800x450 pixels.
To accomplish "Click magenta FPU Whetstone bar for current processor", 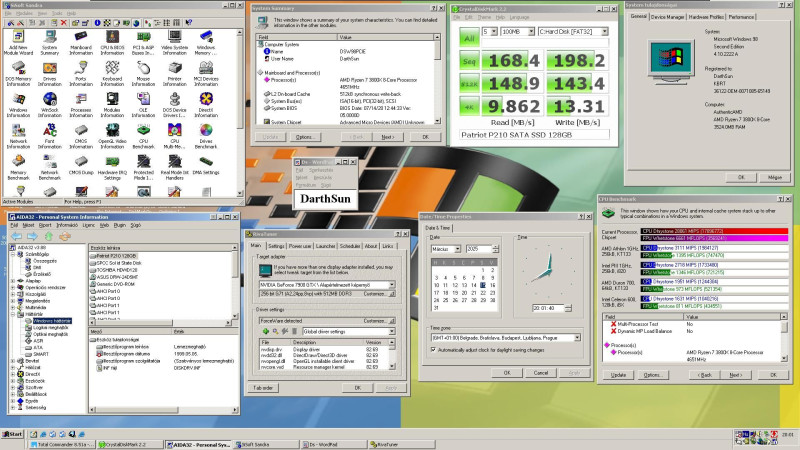I will [x=714, y=238].
